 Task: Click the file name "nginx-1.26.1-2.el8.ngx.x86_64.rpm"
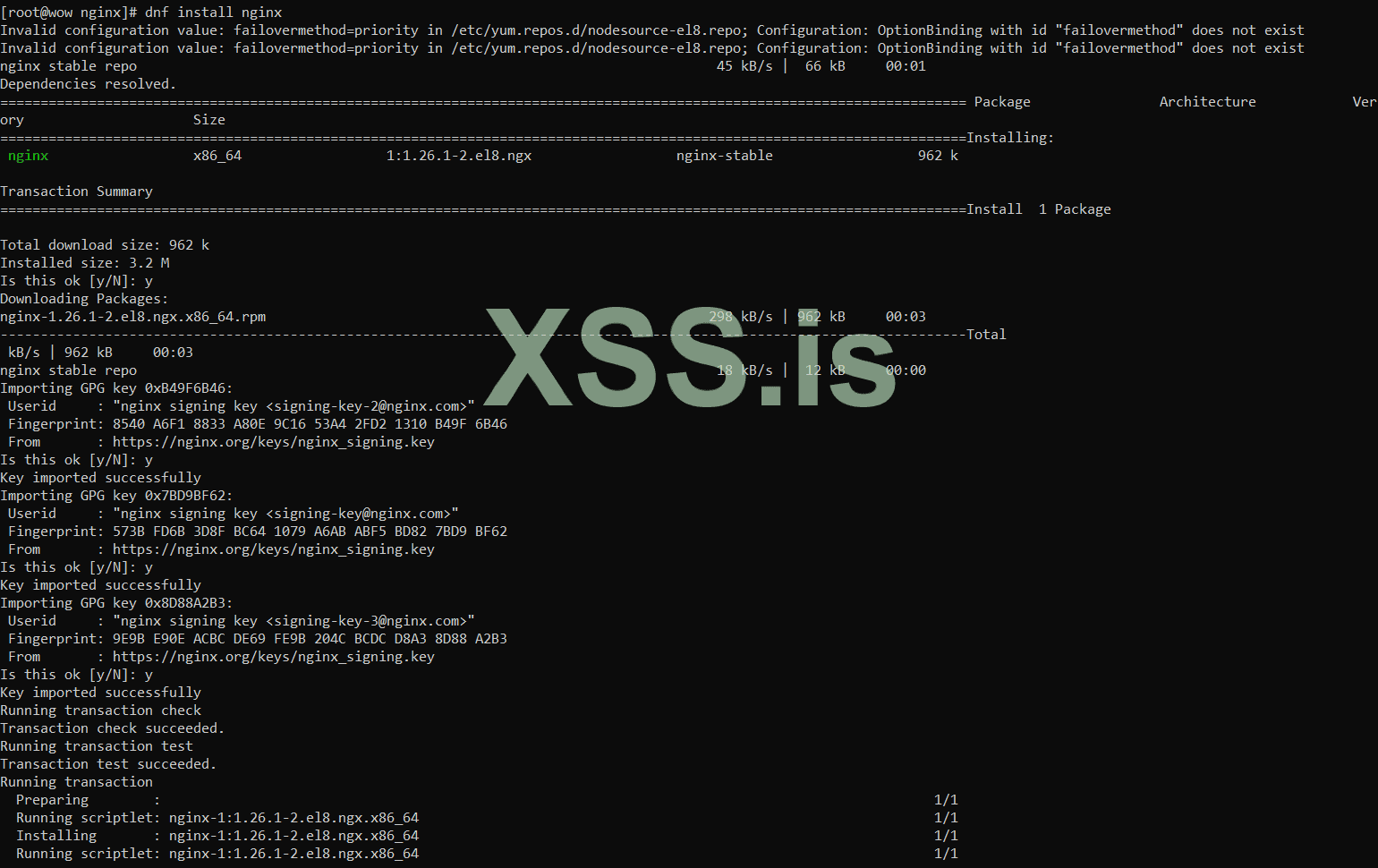133,317
